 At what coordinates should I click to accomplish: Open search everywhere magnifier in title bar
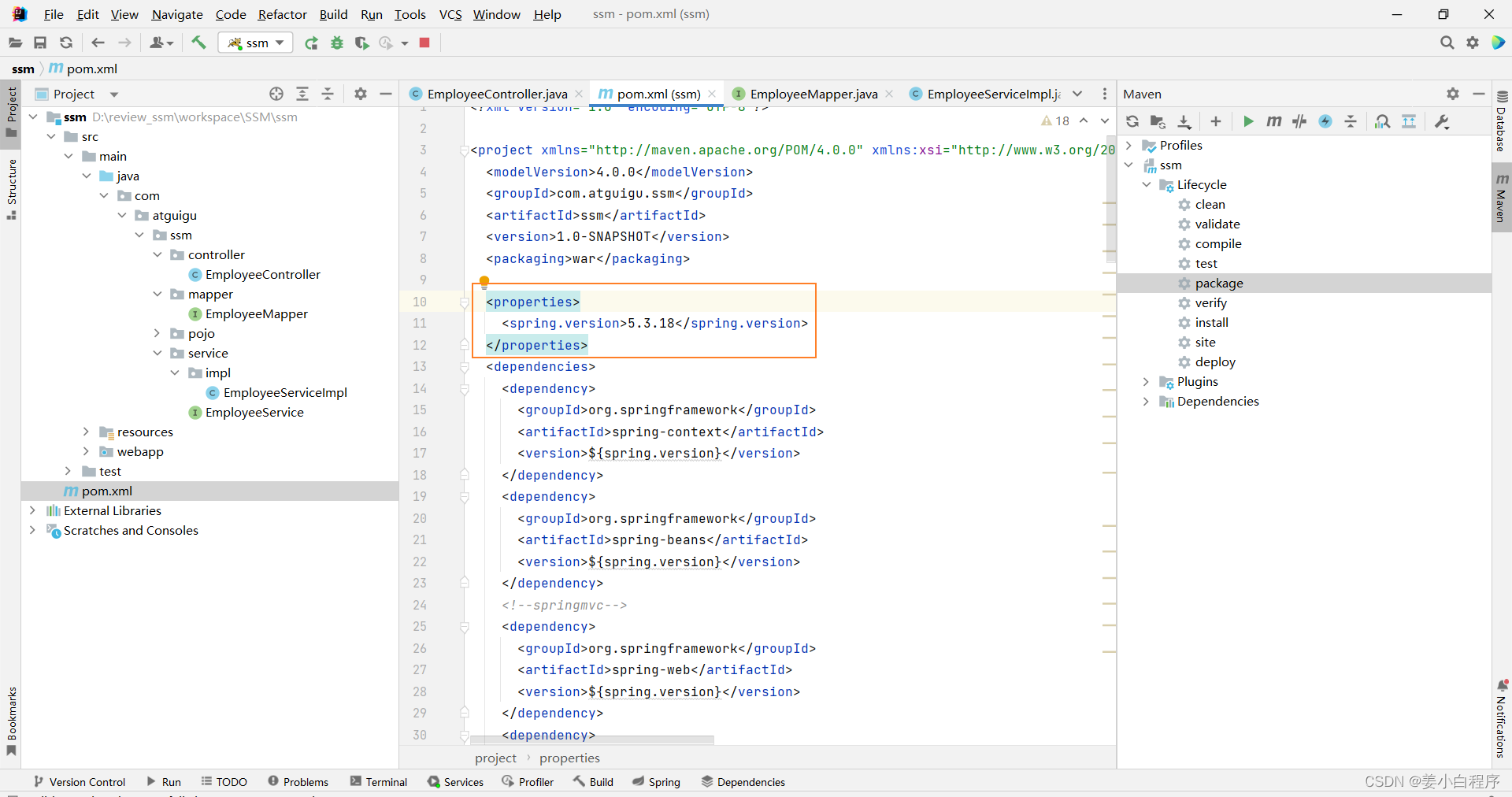click(1447, 43)
